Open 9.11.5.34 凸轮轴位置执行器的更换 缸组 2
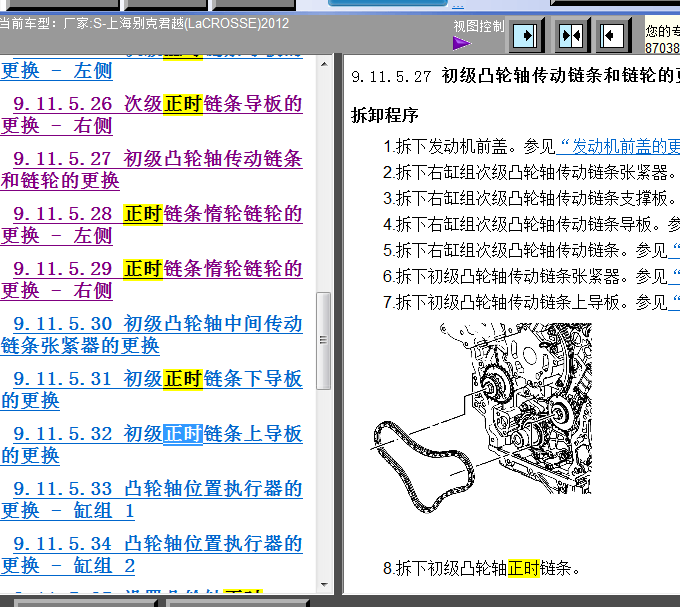This screenshot has height=607, width=680. coord(157,554)
